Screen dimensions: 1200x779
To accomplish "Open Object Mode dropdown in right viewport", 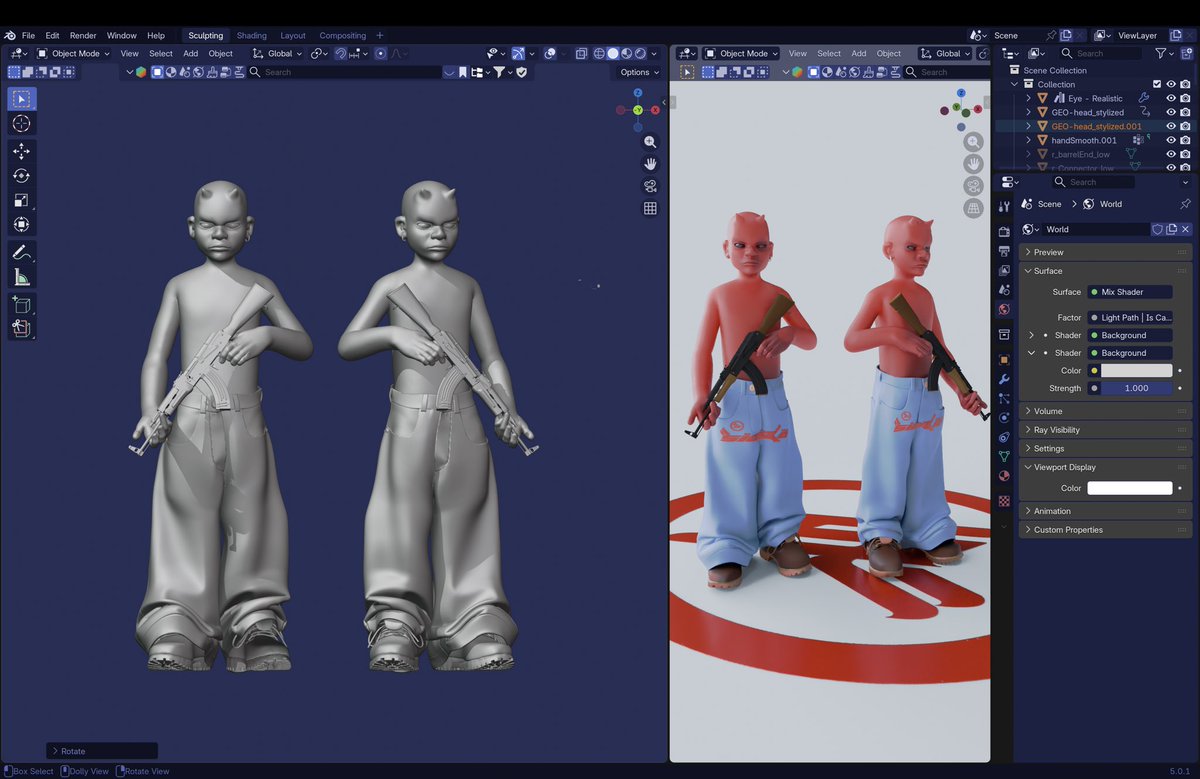I will 743,53.
